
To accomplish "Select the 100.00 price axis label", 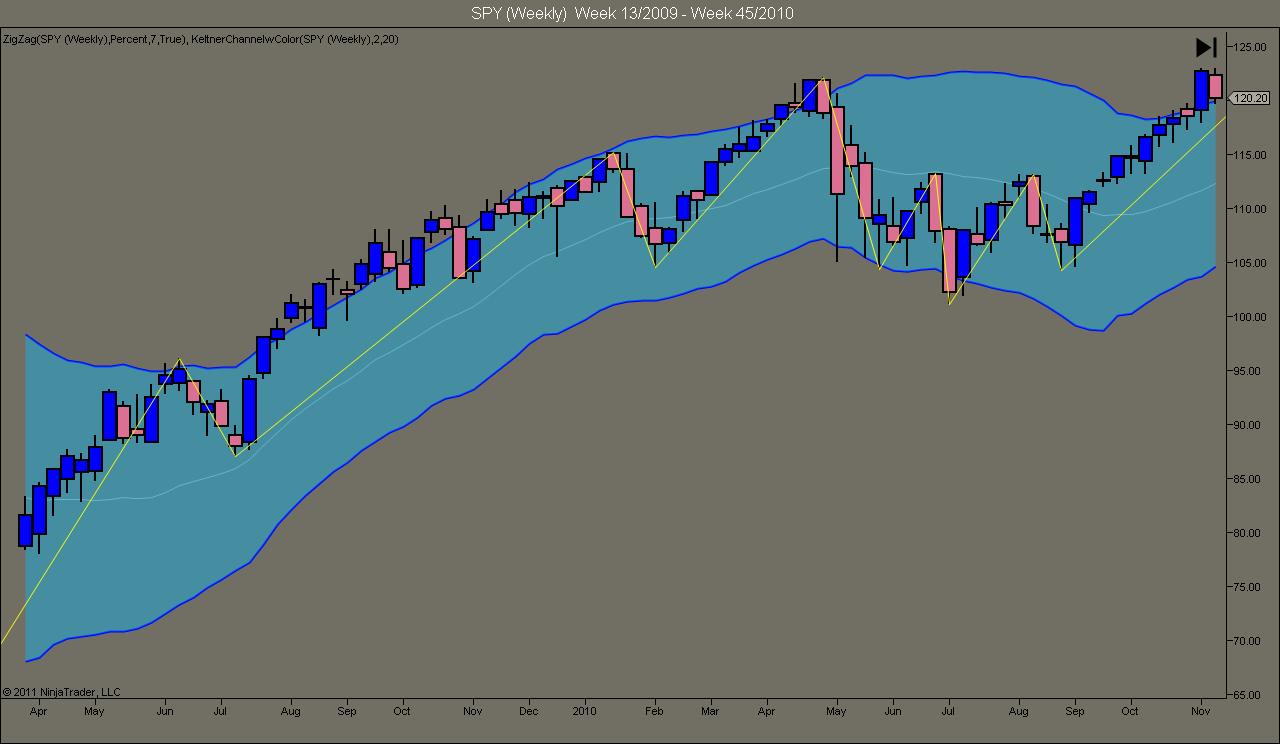I will pyautogui.click(x=1251, y=317).
